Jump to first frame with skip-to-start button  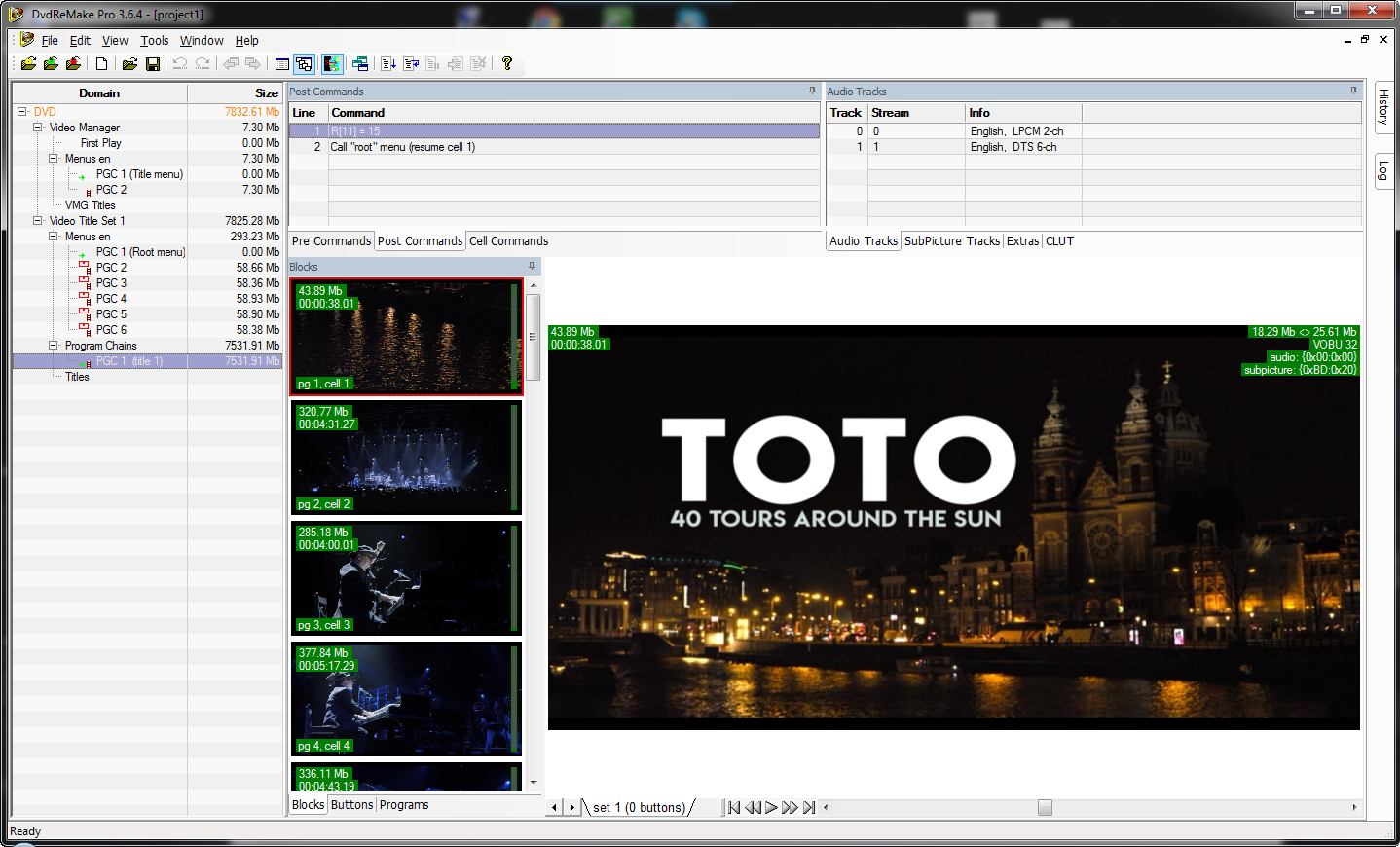[x=734, y=807]
